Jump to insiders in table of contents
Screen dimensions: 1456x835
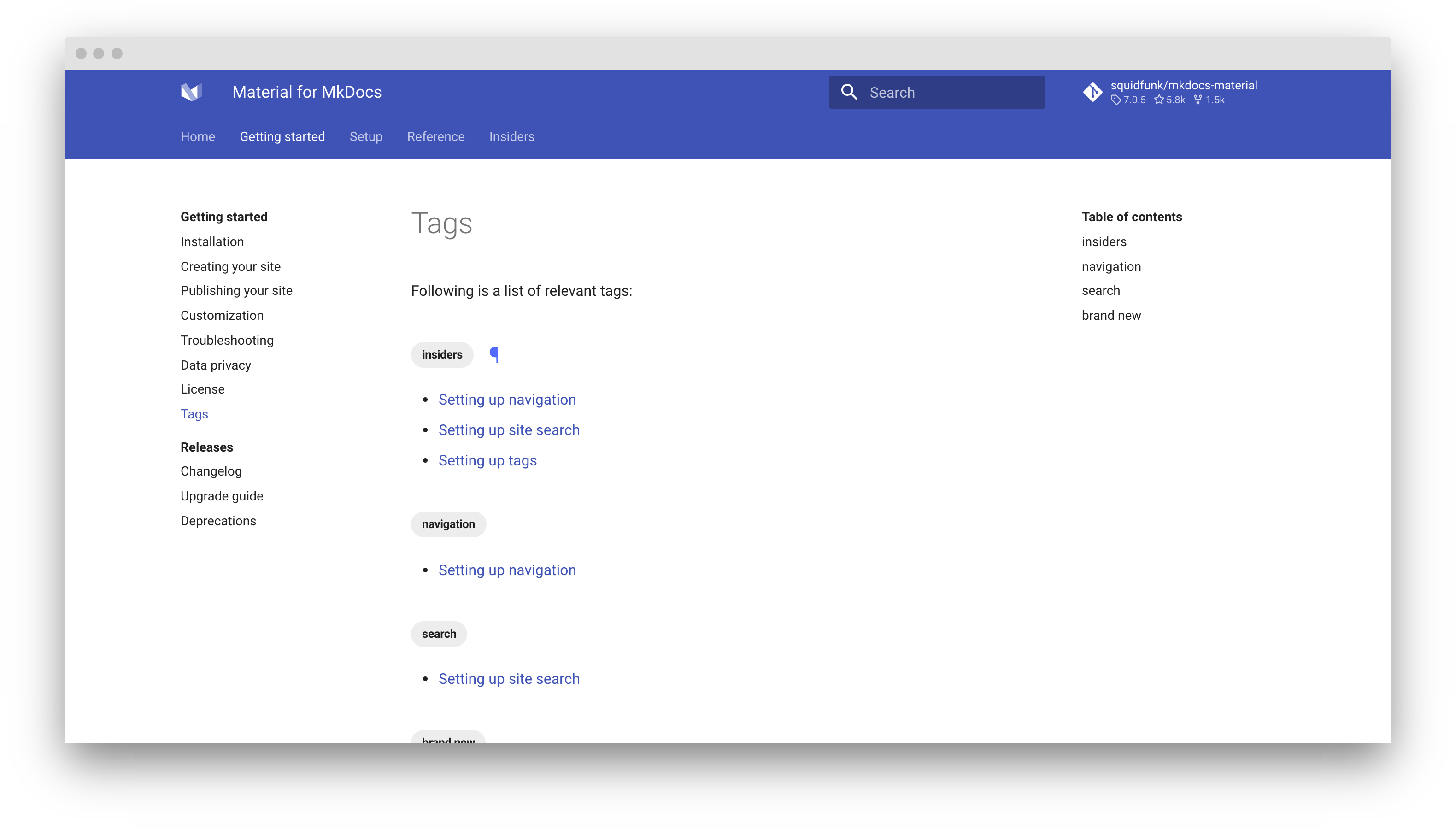point(1104,241)
